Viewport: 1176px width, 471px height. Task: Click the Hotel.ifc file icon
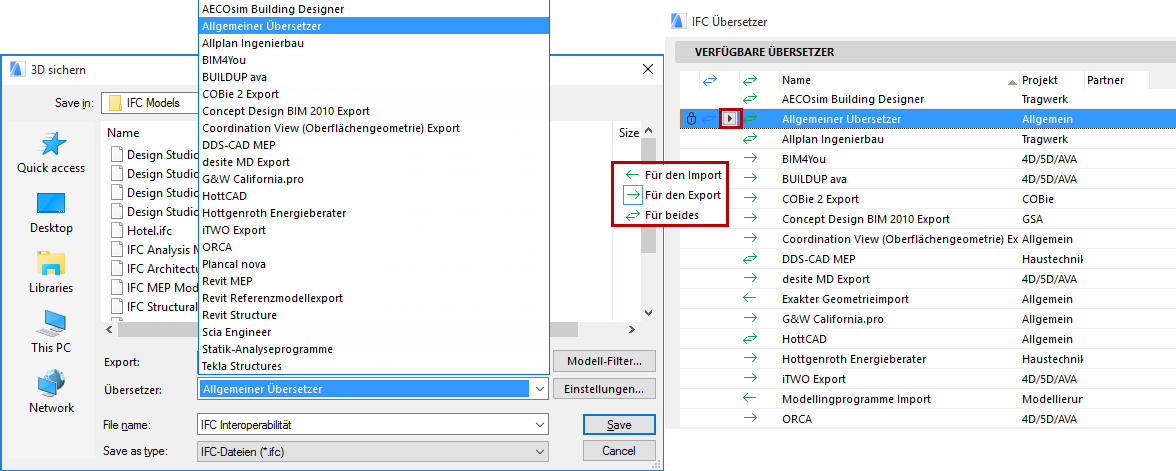pos(116,231)
